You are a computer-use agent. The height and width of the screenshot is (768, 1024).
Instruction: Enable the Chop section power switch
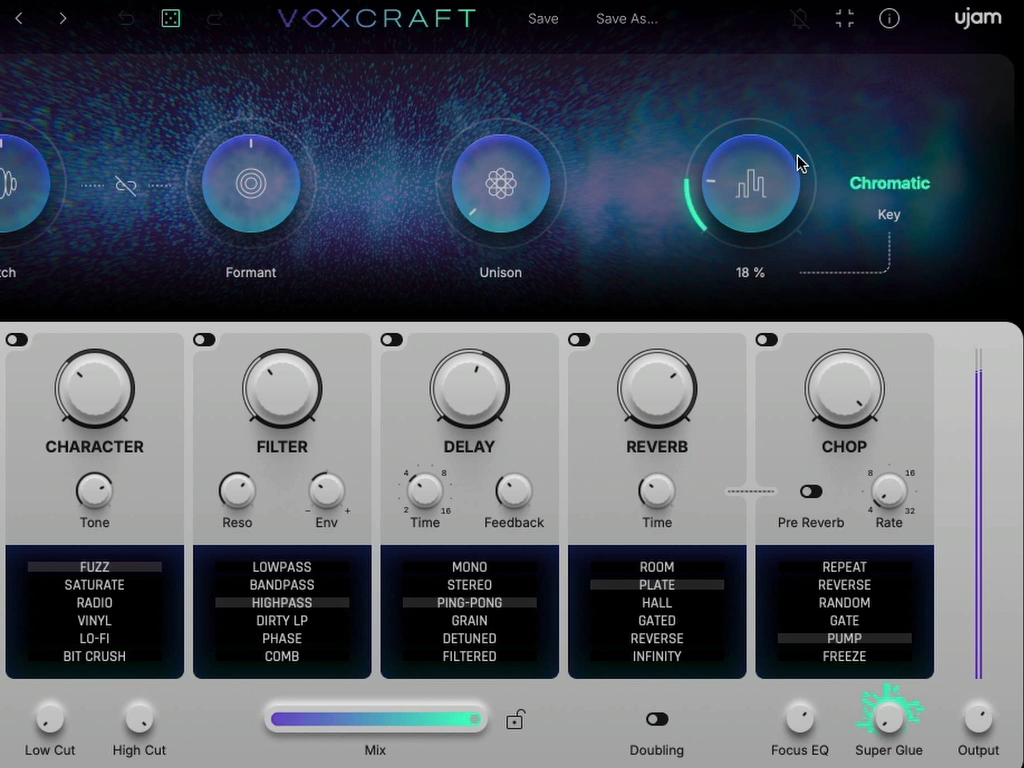pos(767,340)
